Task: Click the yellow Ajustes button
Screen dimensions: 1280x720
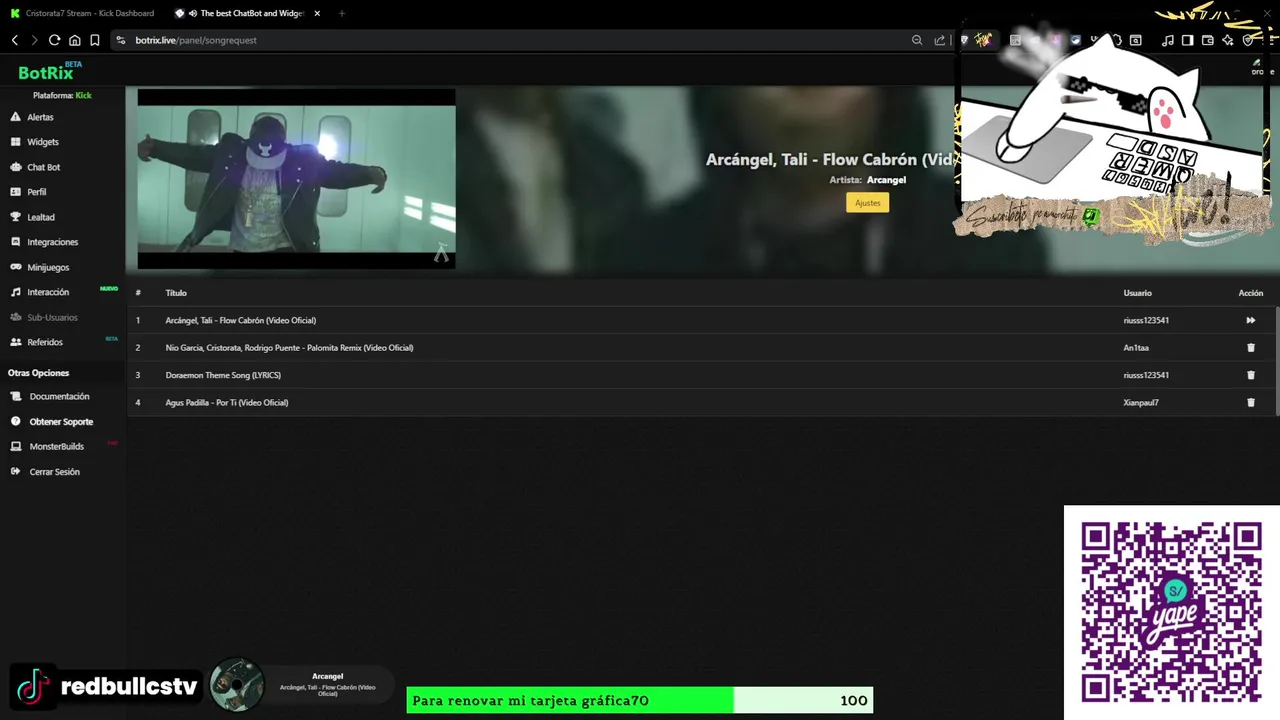Action: tap(867, 203)
